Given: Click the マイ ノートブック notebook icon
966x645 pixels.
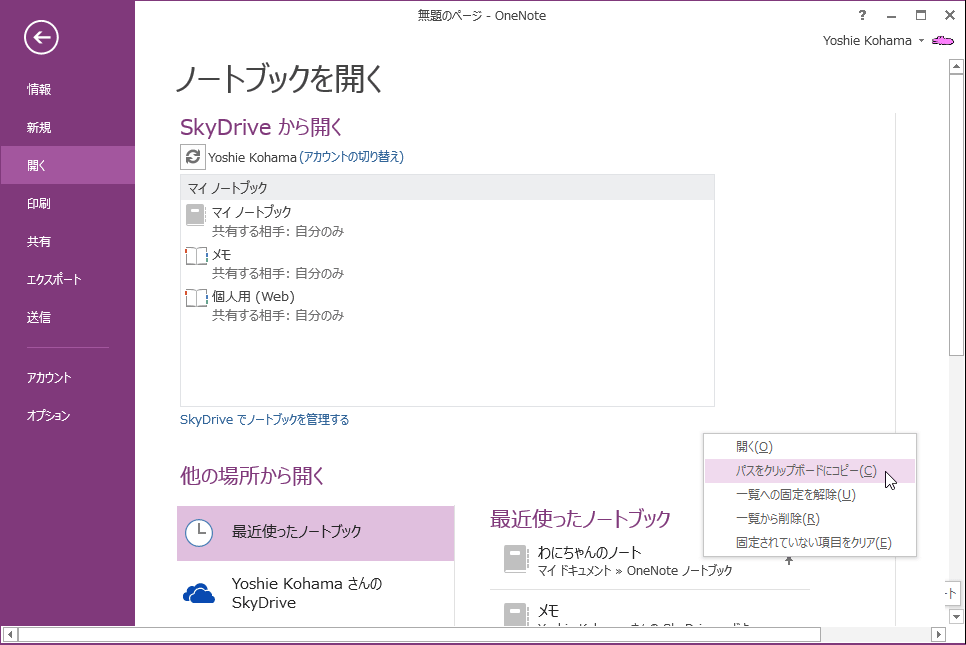Looking at the screenshot, I should tap(195, 215).
